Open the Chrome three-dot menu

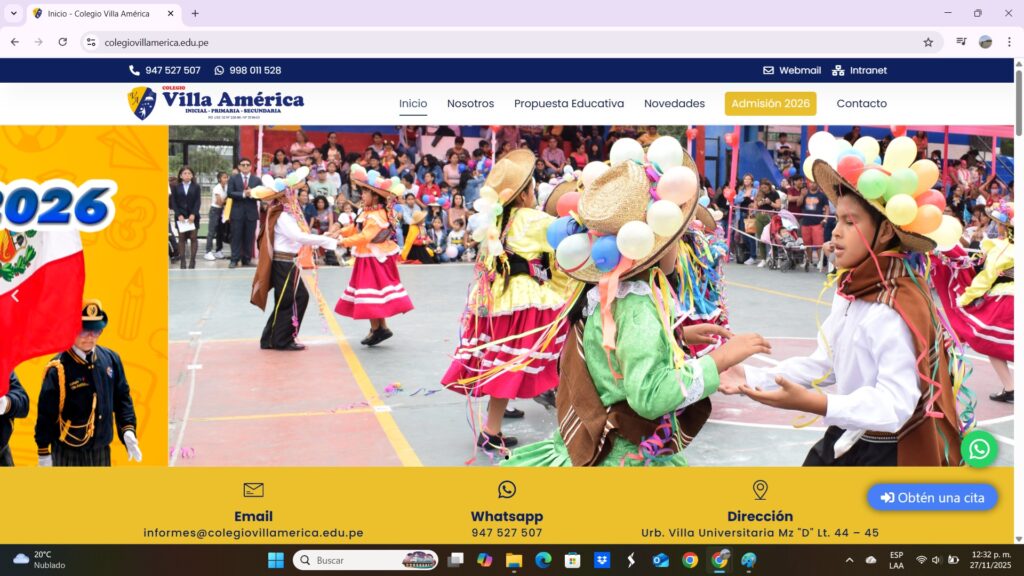tap(1008, 42)
